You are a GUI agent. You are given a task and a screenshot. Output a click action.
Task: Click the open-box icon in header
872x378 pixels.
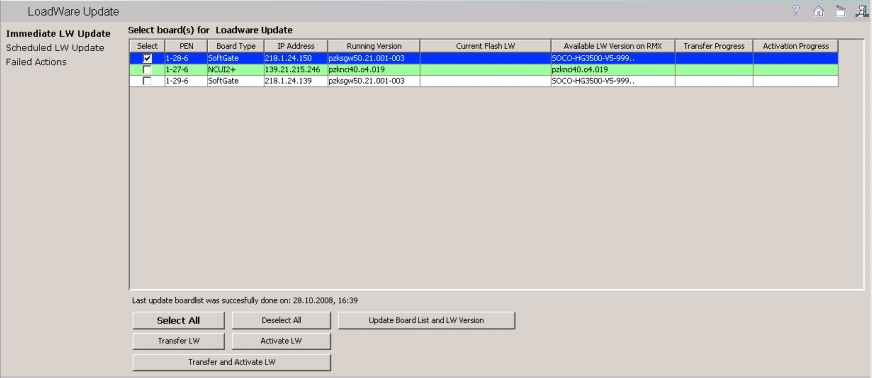840,11
